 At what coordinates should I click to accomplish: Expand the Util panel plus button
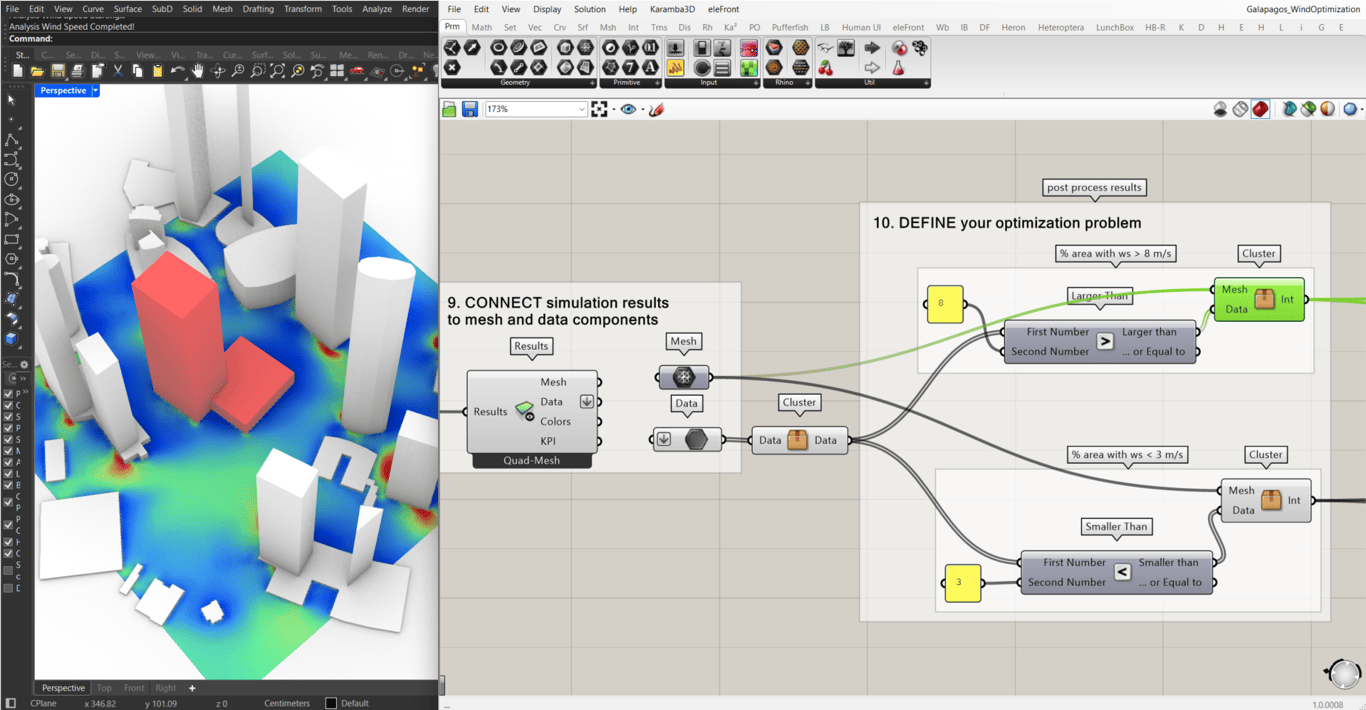(x=926, y=83)
